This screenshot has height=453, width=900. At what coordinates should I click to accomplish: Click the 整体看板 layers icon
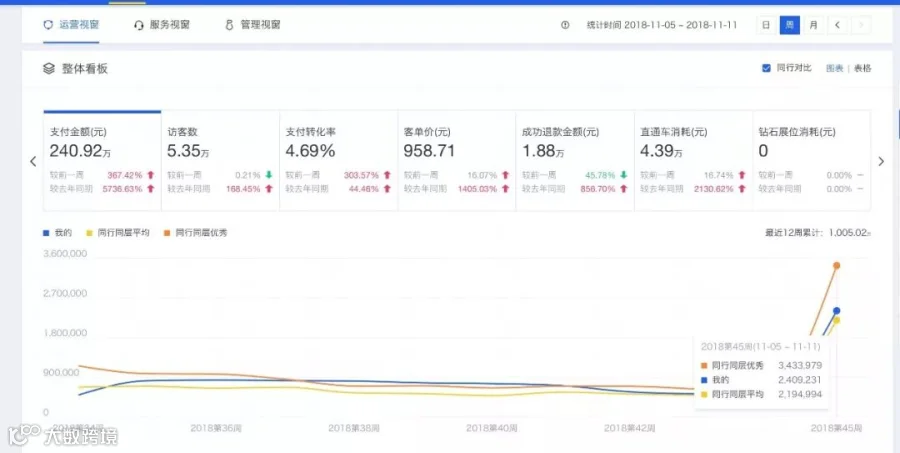pos(49,69)
